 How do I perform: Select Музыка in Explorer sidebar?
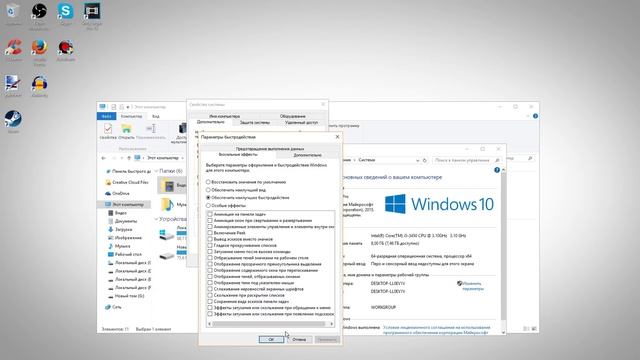click(x=119, y=246)
